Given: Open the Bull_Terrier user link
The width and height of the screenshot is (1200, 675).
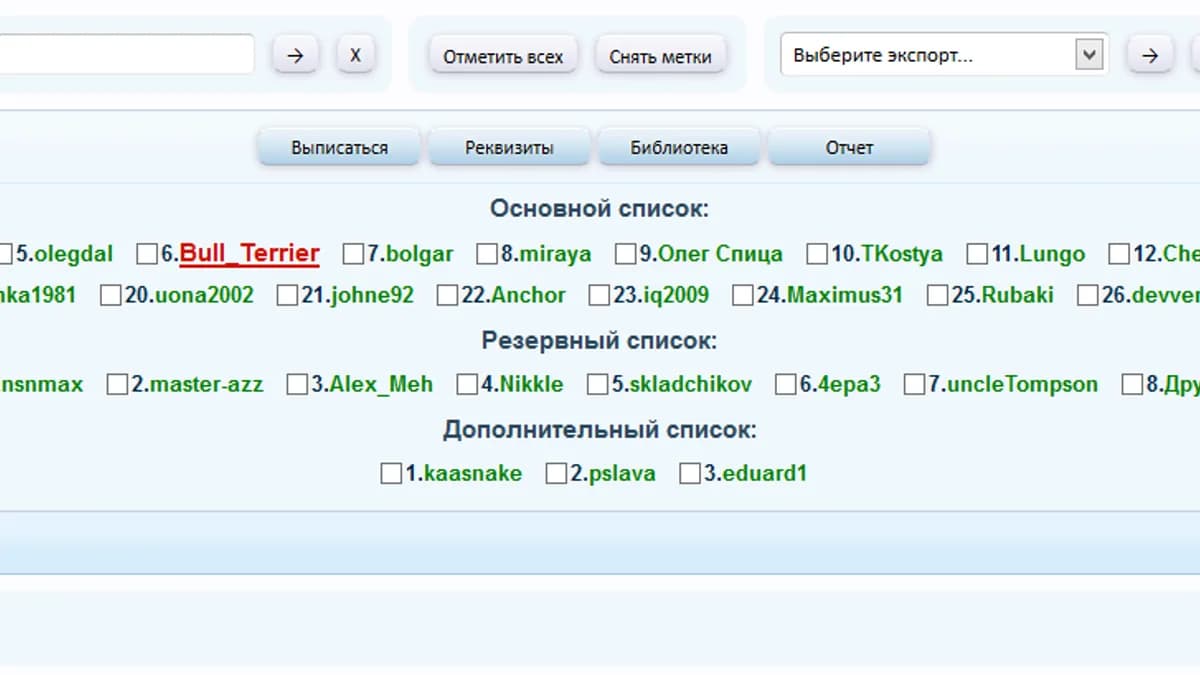Looking at the screenshot, I should 250,254.
